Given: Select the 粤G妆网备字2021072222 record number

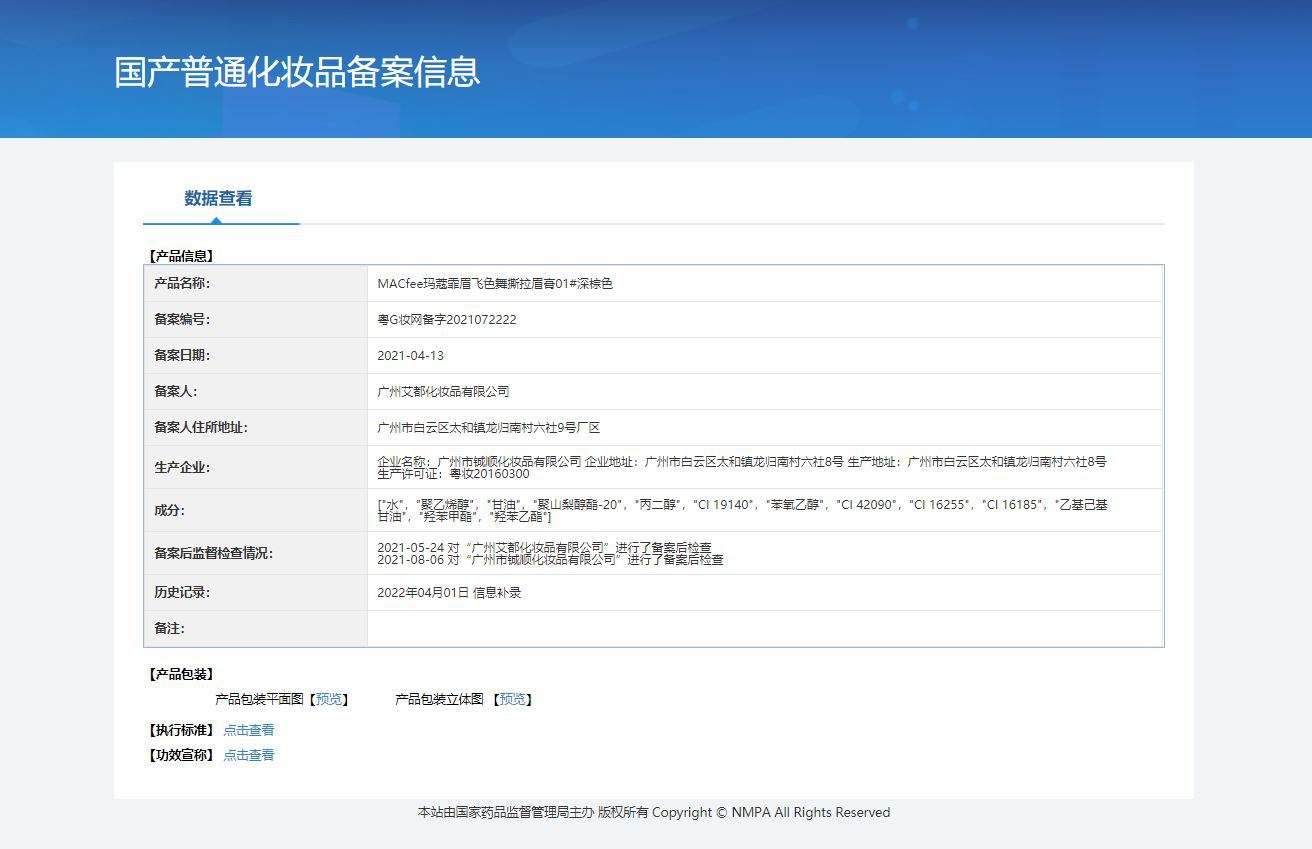Looking at the screenshot, I should tap(447, 320).
